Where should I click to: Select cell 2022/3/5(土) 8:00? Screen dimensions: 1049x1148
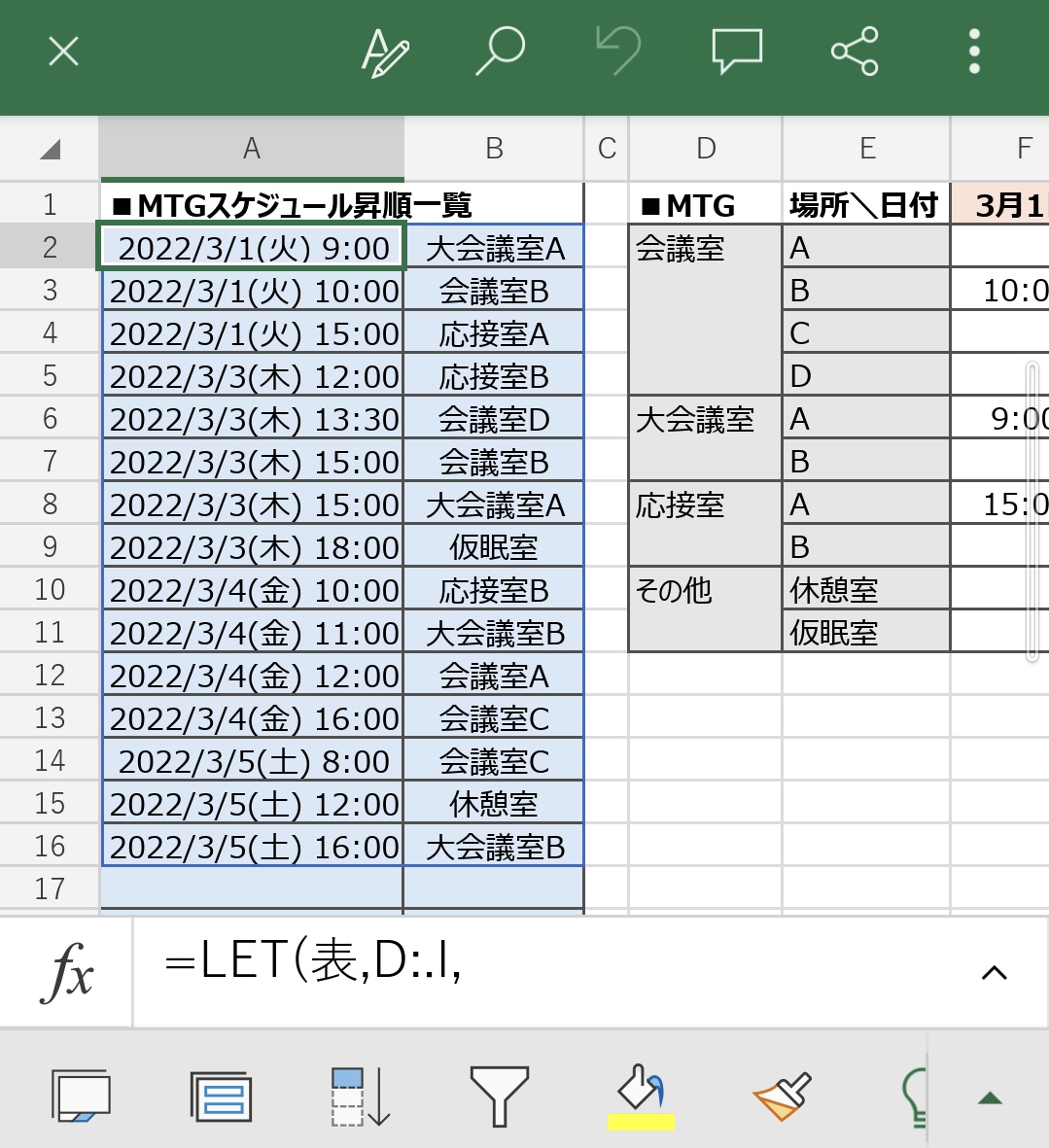254,761
